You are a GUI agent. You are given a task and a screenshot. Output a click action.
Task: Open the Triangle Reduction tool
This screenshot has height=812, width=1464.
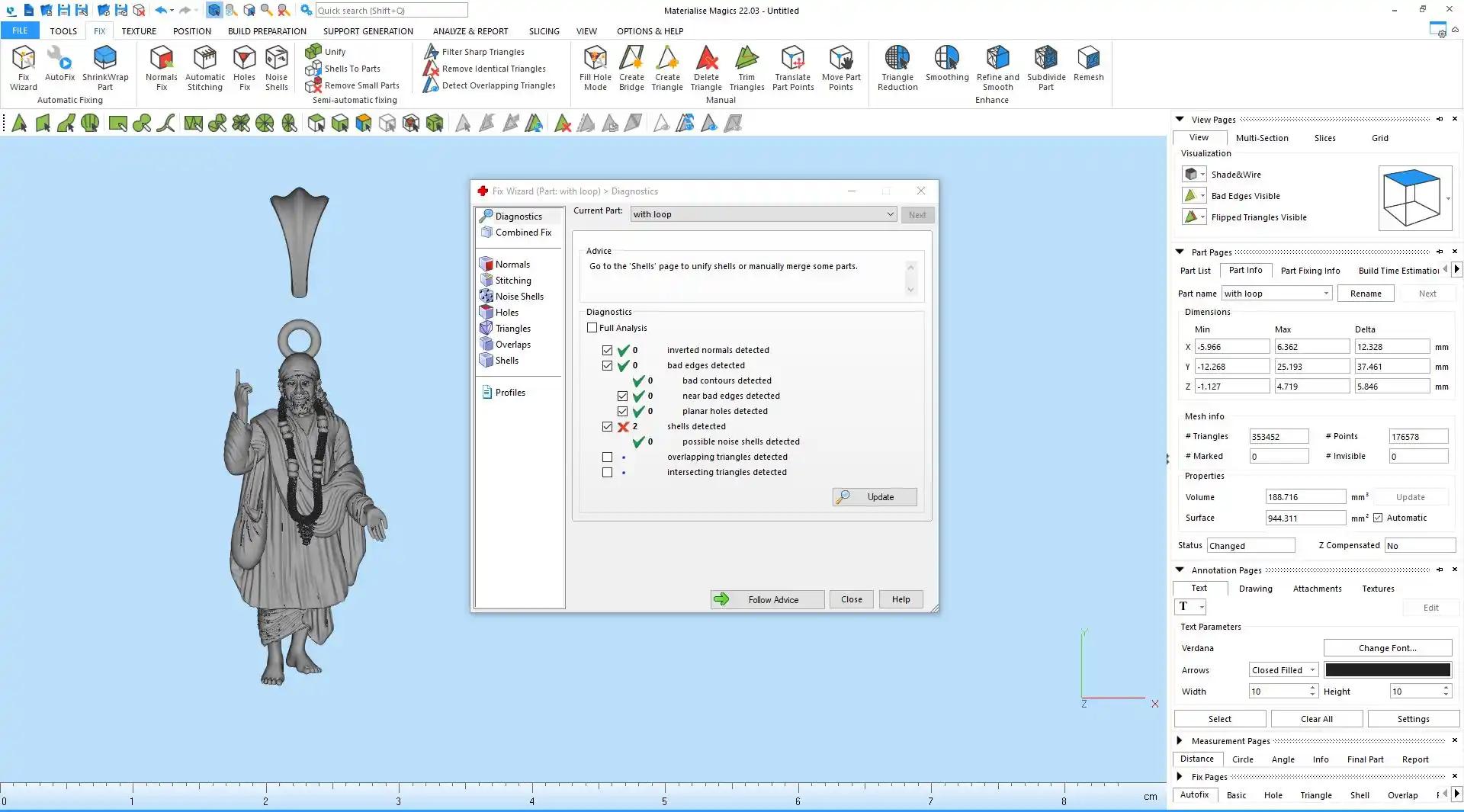click(x=897, y=67)
